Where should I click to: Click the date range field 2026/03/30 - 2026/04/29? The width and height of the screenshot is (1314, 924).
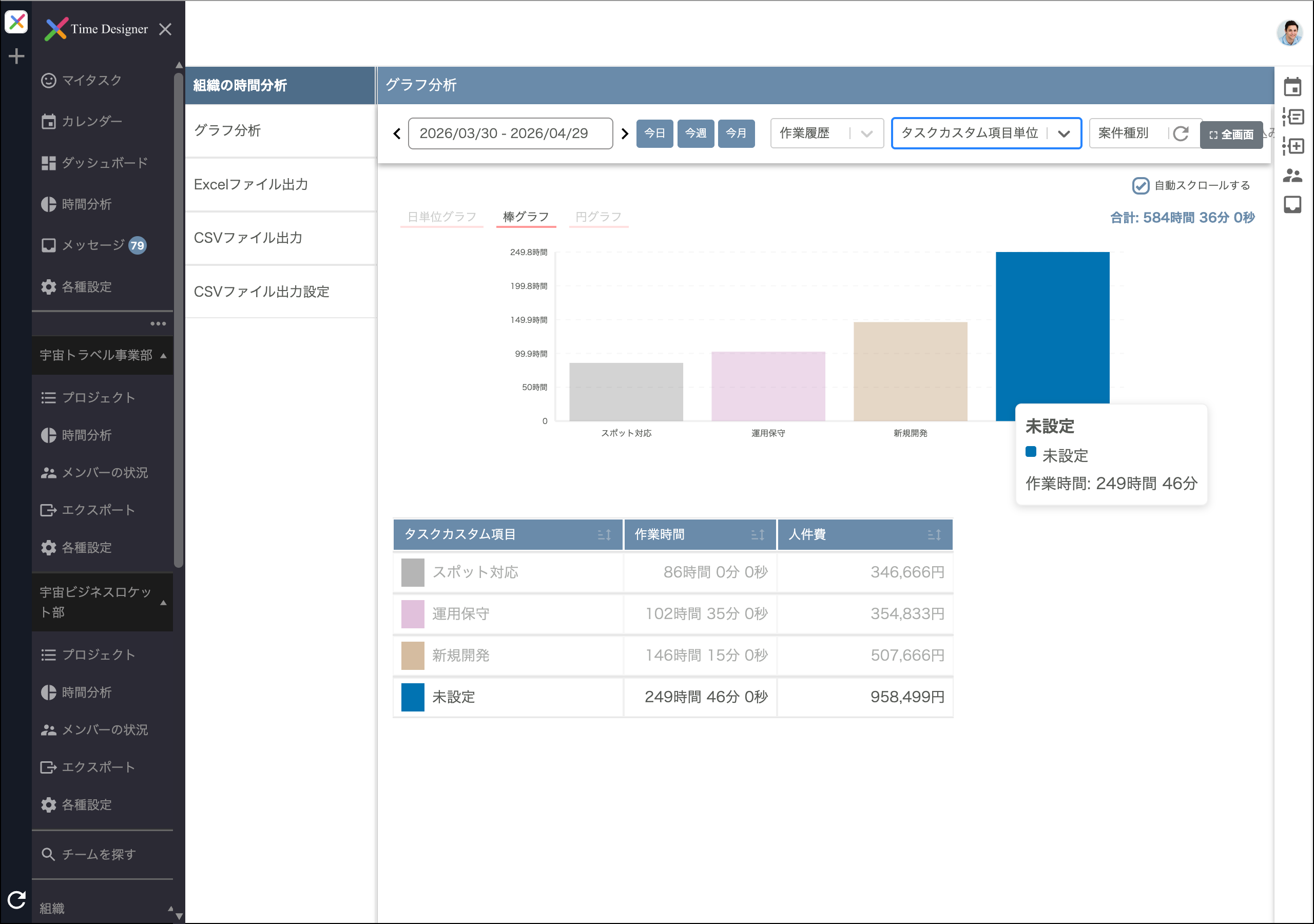point(511,133)
